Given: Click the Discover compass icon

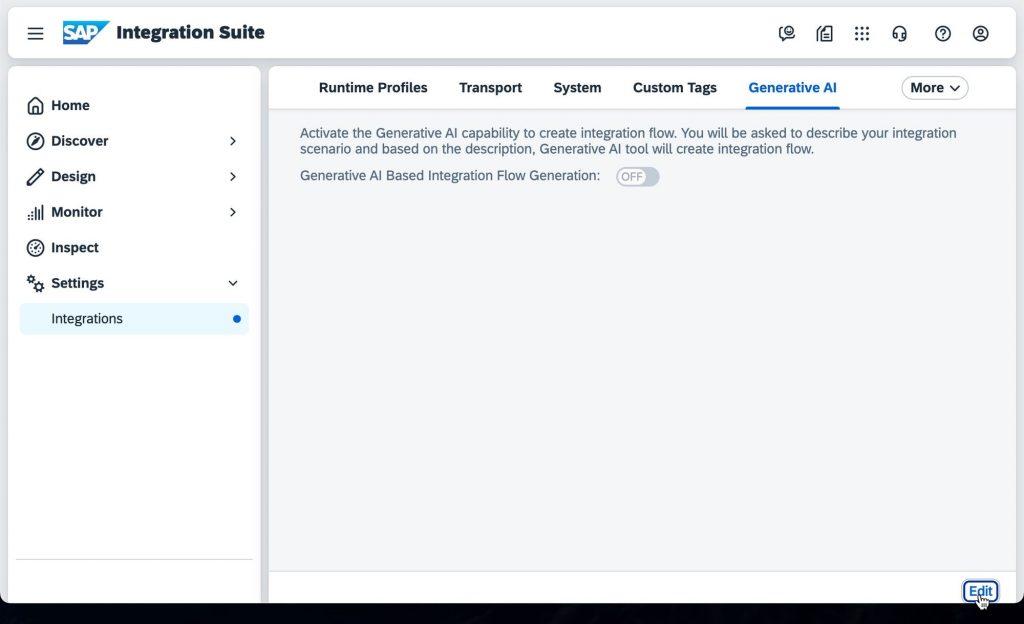Looking at the screenshot, I should point(35,141).
